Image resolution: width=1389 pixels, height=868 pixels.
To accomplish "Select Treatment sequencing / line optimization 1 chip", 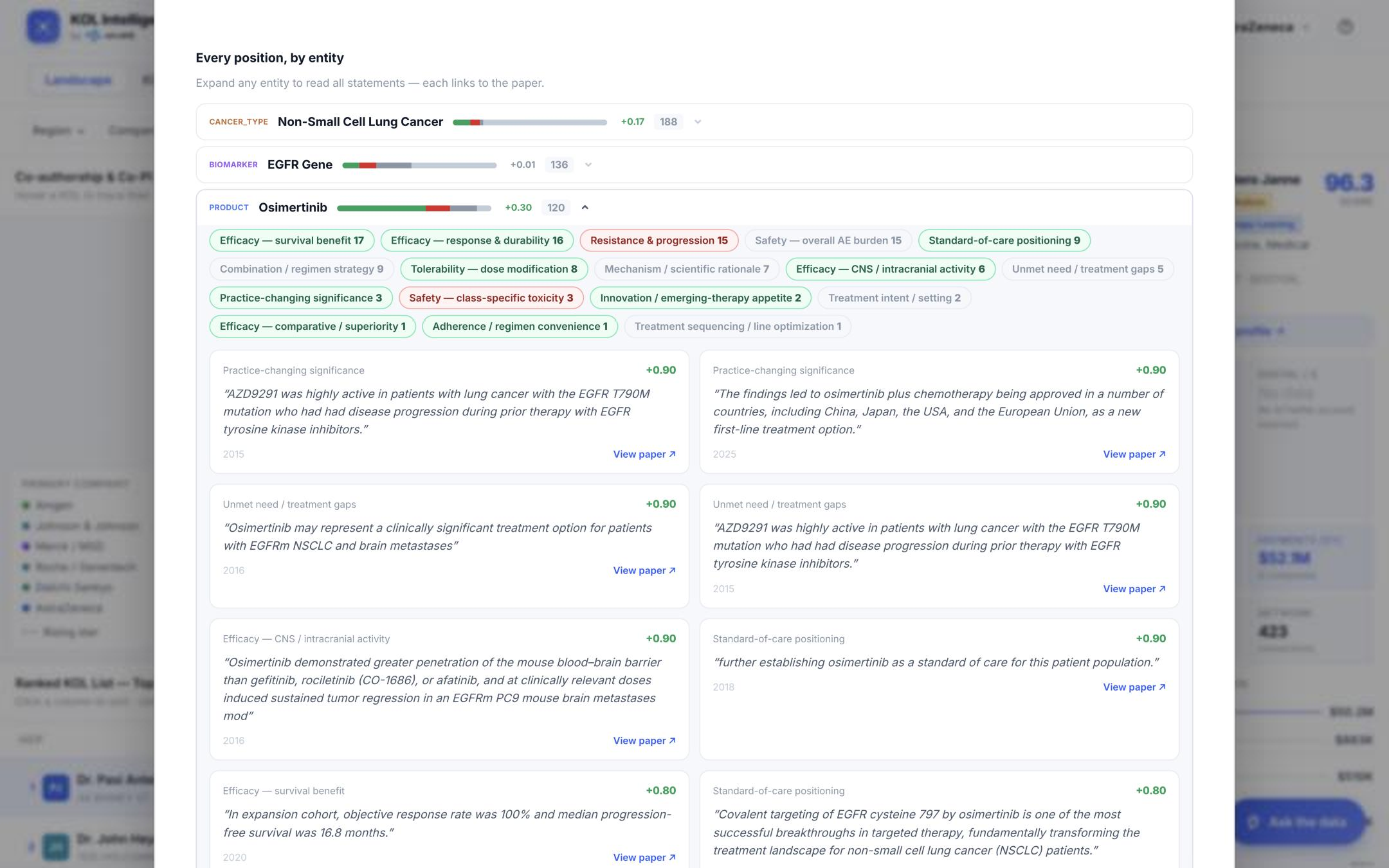I will tap(738, 326).
